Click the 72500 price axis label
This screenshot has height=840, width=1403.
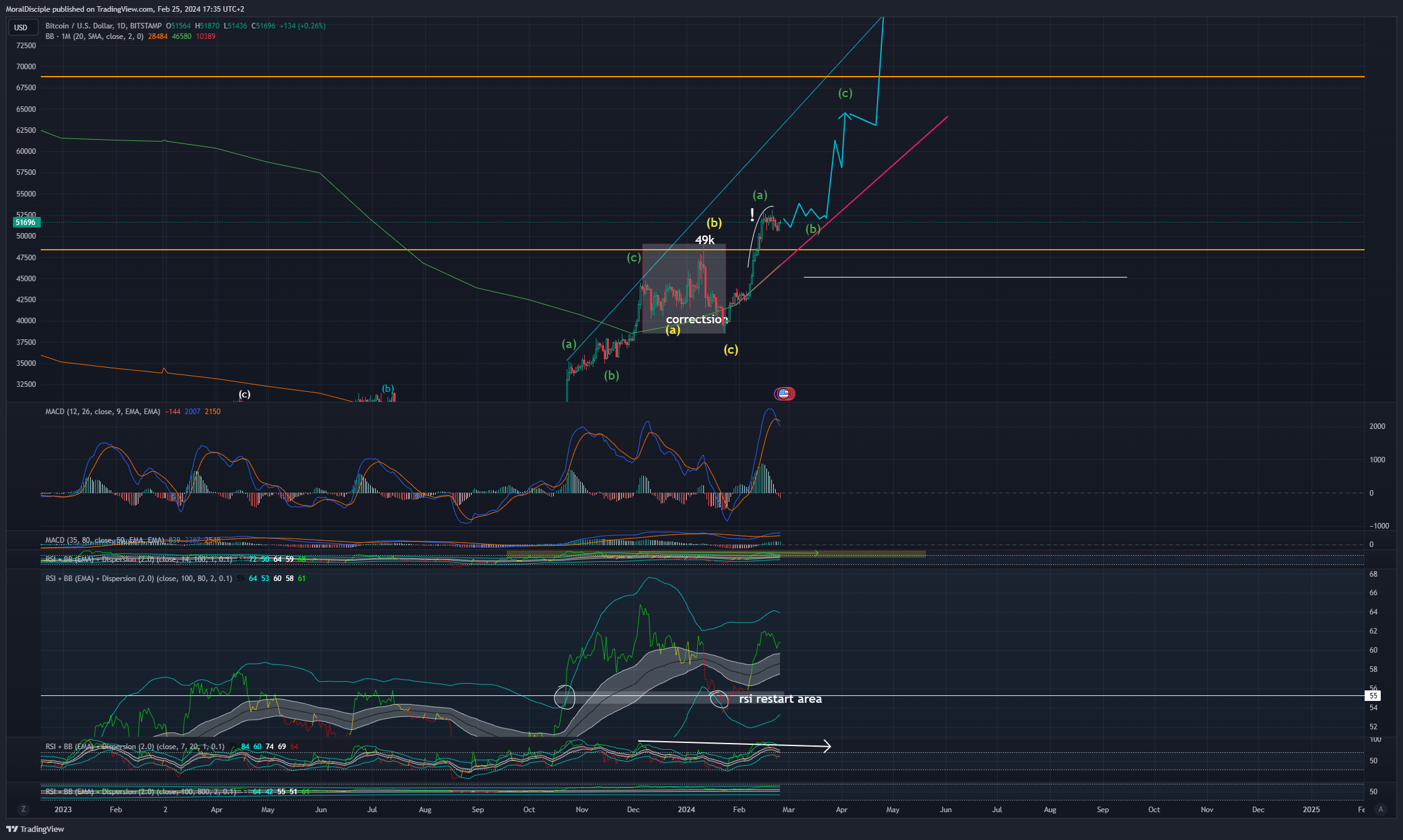click(x=26, y=46)
